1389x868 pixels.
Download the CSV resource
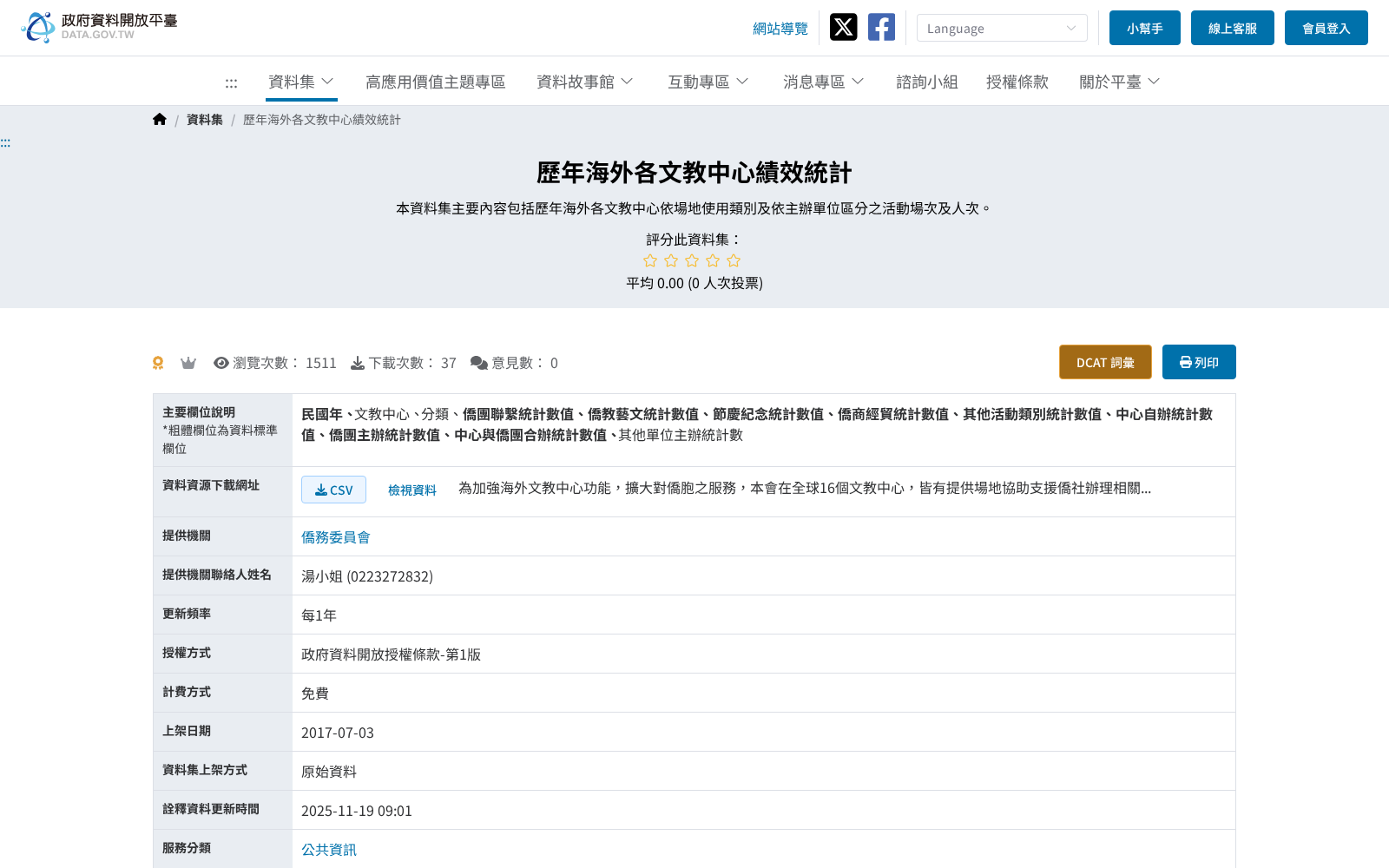[333, 490]
